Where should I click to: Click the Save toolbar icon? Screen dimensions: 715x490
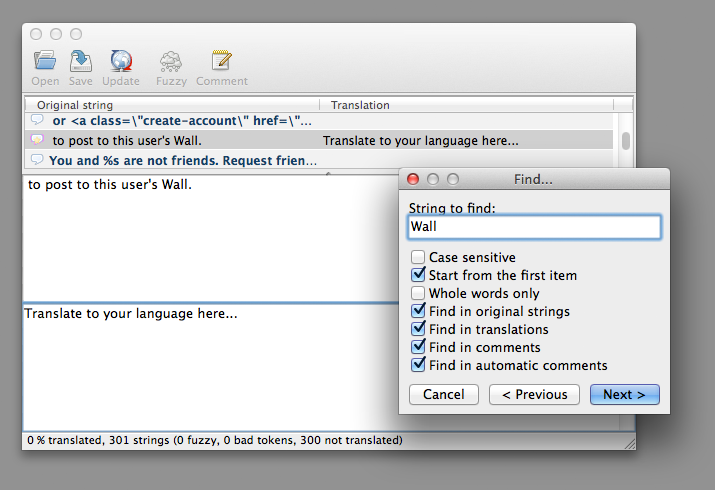click(80, 62)
